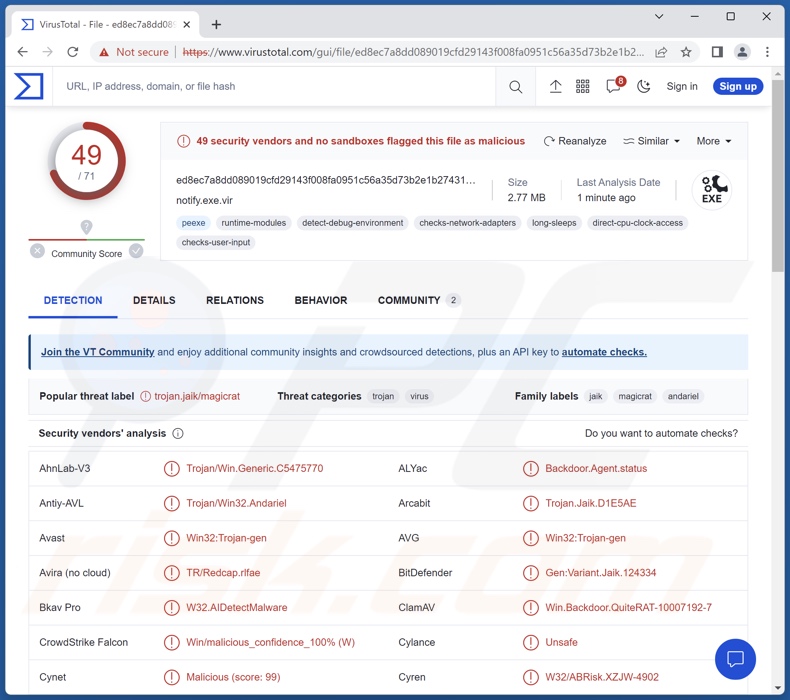This screenshot has width=790, height=700.
Task: Click the checks-network-adapters tag
Action: (x=468, y=223)
